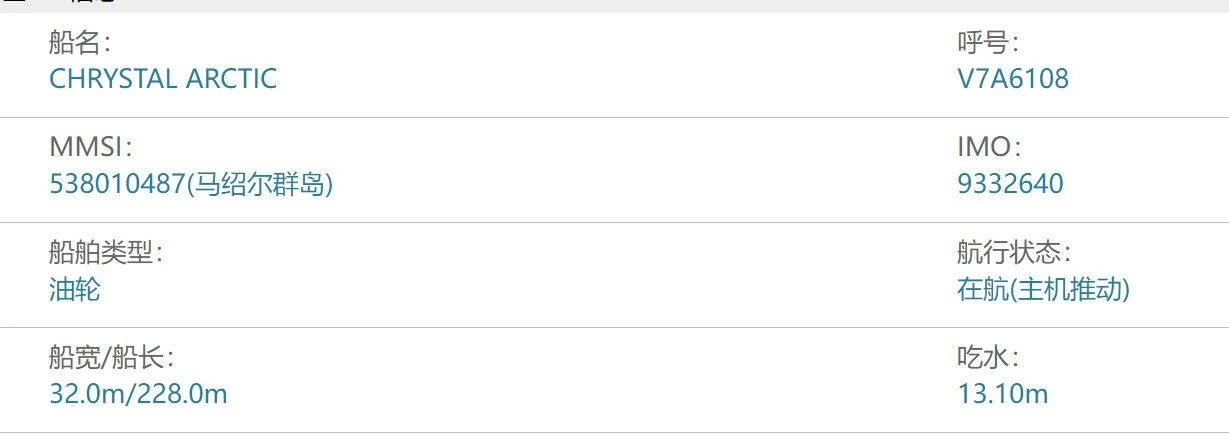Image resolution: width=1229 pixels, height=442 pixels.
Task: Click the ship type value 油轮
Action: pyautogui.click(x=75, y=289)
